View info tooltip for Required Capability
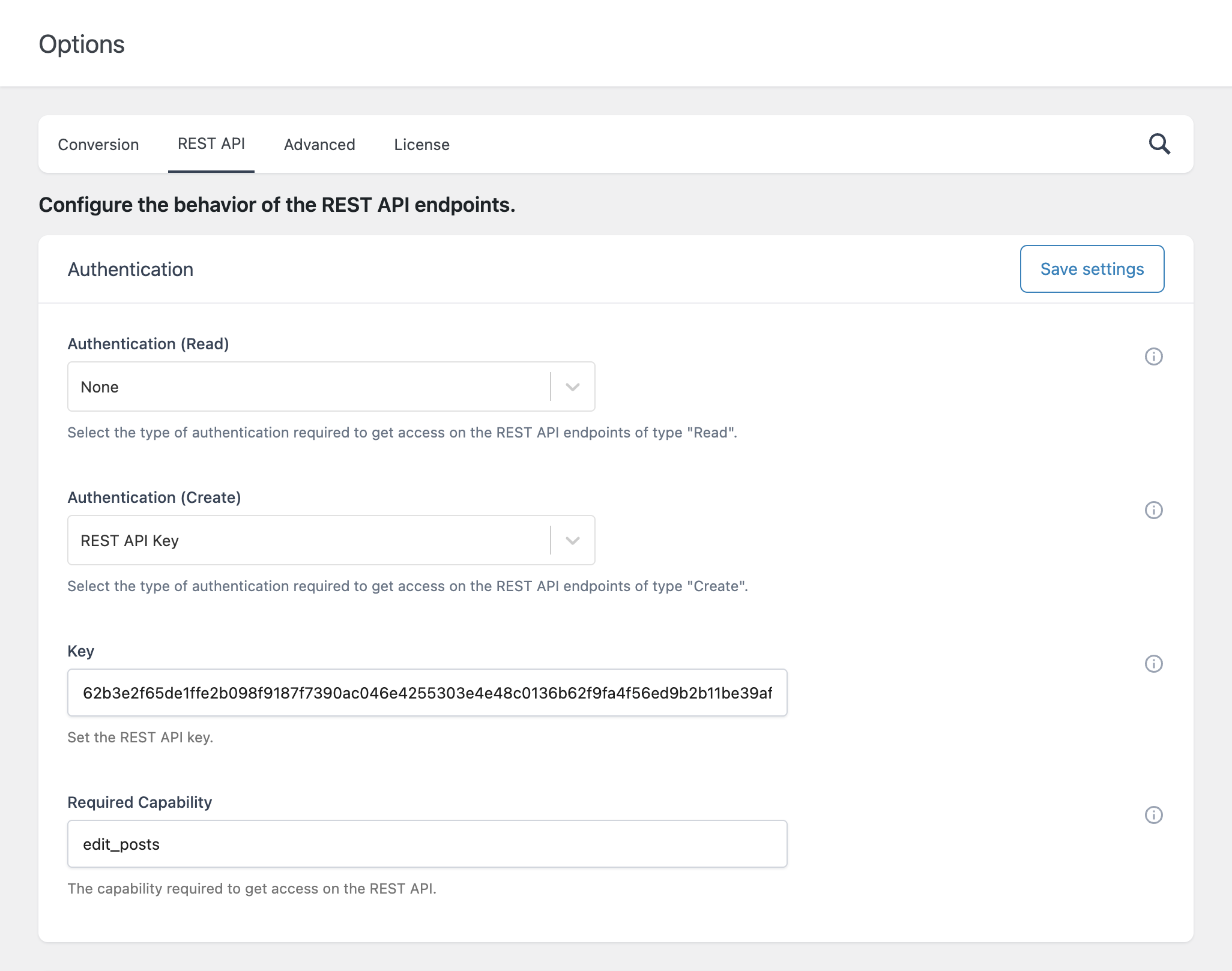The image size is (1232, 971). (x=1153, y=815)
